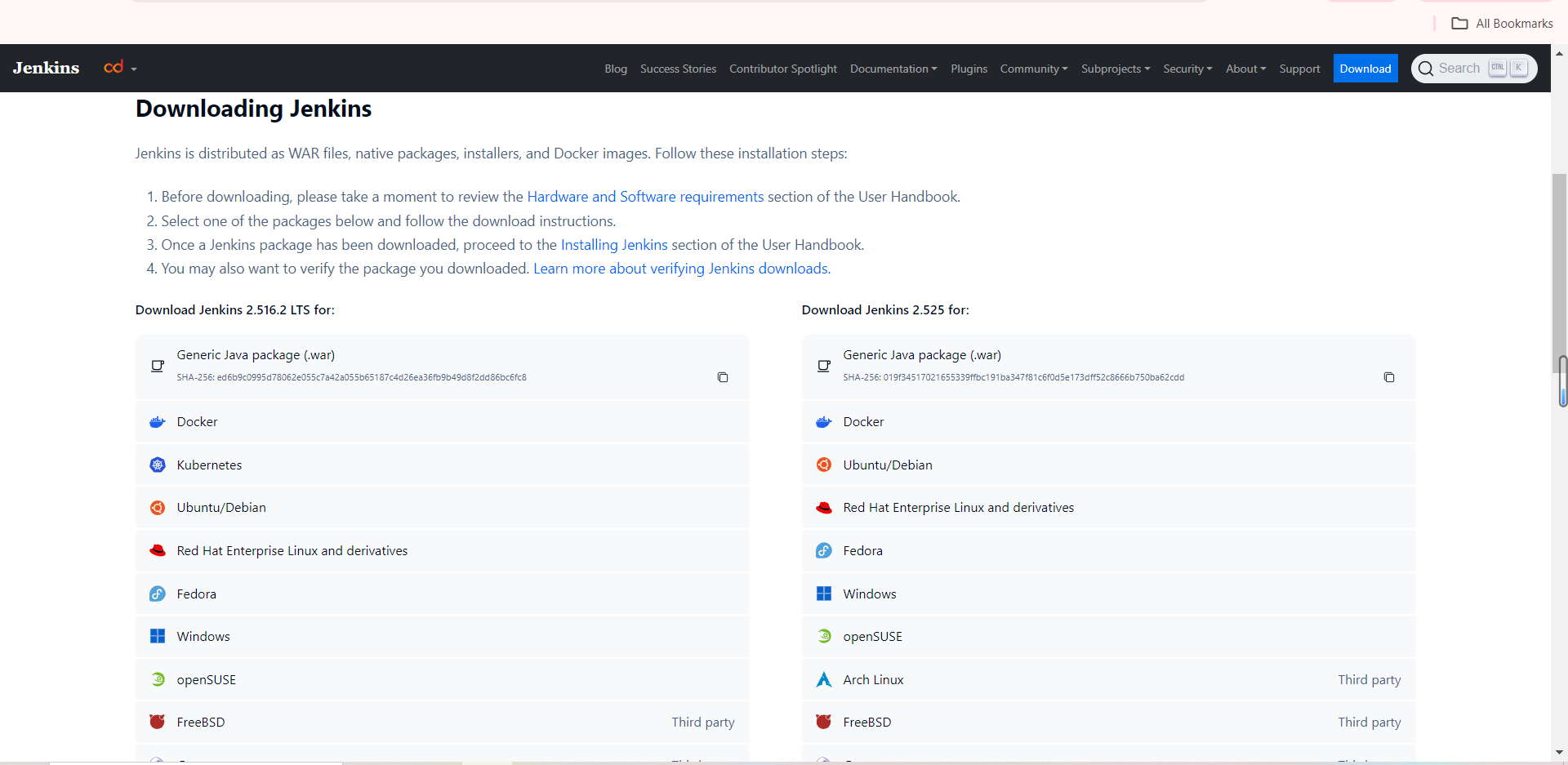The image size is (1568, 765).
Task: Copy SHA-256 of weekly 2.525 war package
Action: click(1389, 377)
